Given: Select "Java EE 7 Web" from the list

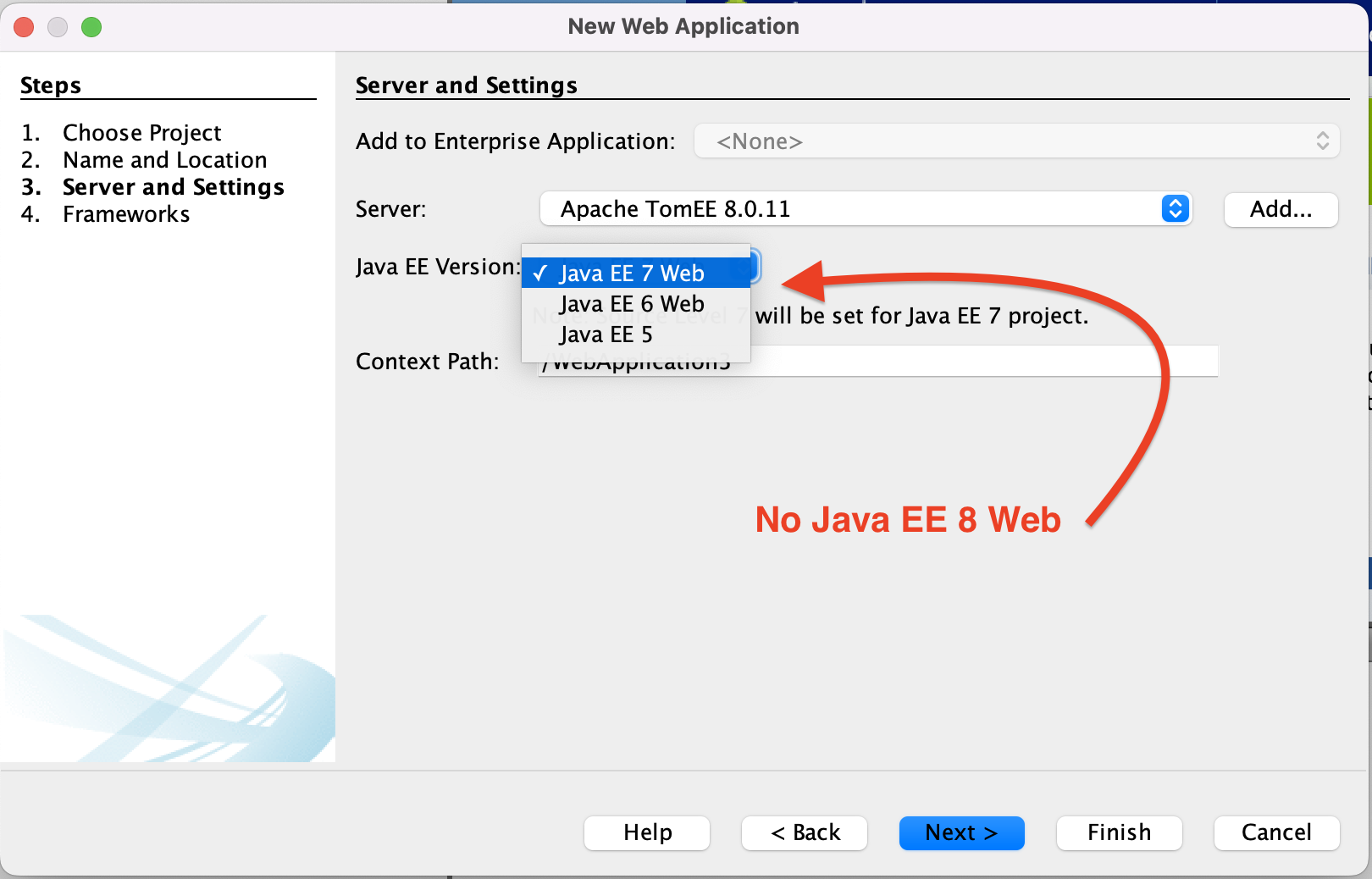Looking at the screenshot, I should click(632, 273).
